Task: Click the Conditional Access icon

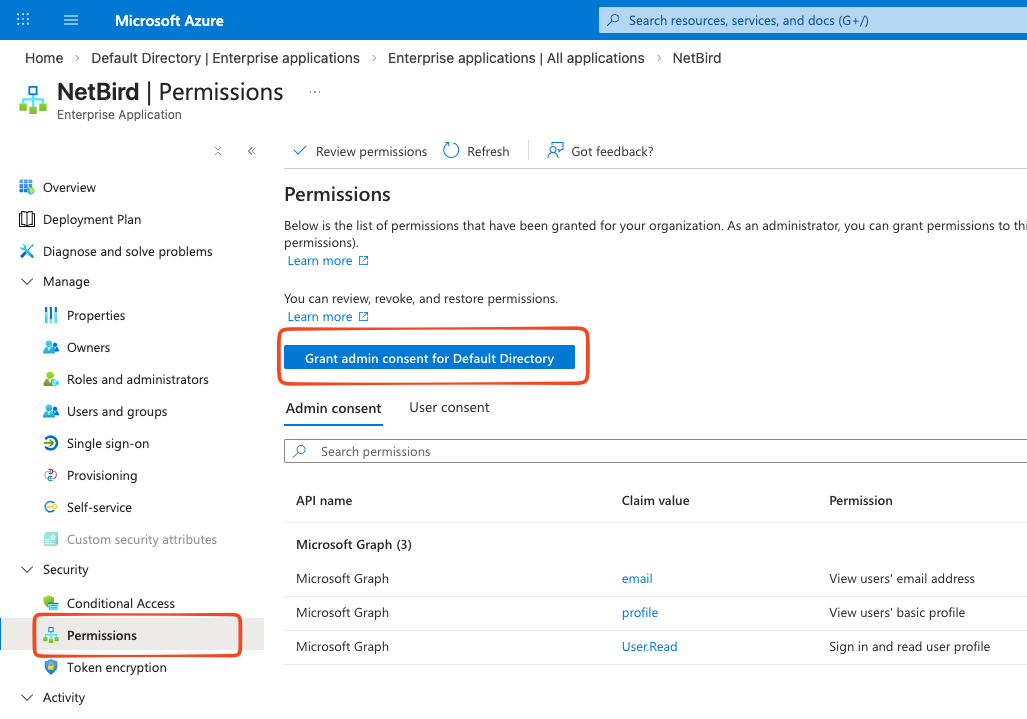Action: 51,603
